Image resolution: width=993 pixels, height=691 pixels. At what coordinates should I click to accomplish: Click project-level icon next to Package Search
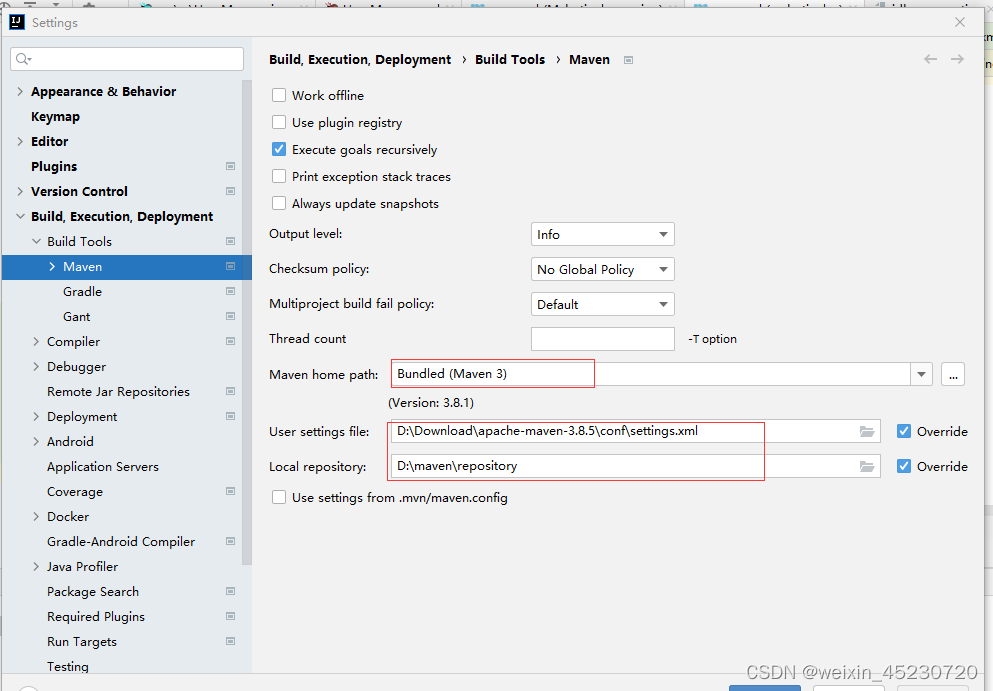click(231, 592)
